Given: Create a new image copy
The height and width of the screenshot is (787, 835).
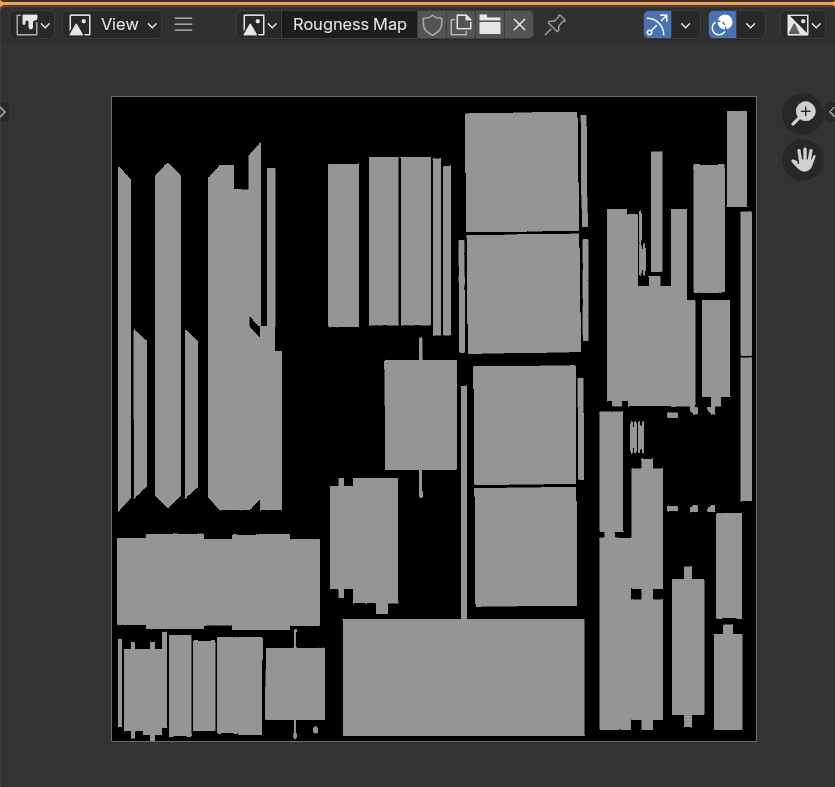Looking at the screenshot, I should tap(461, 24).
